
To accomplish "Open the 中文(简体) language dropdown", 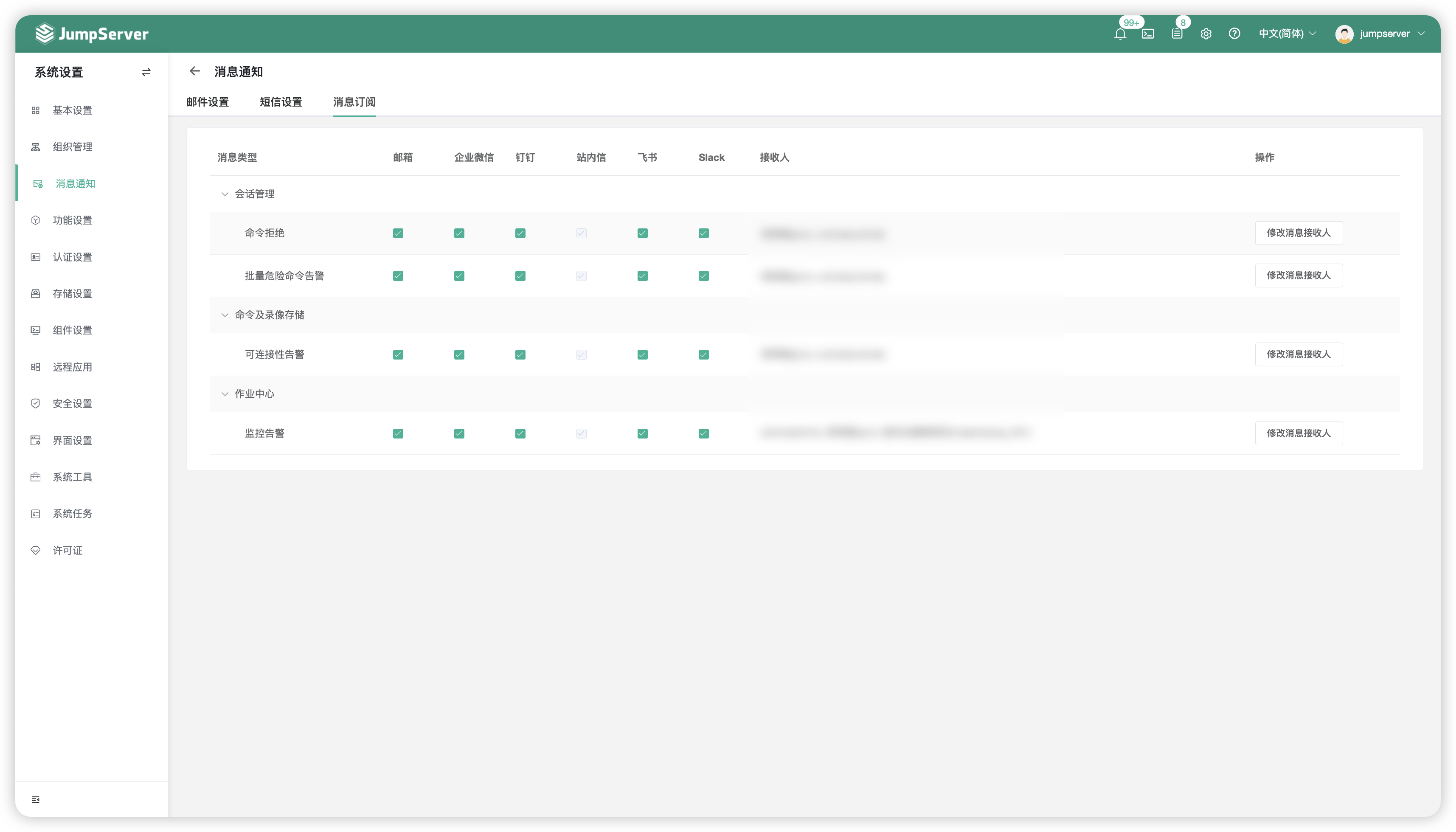I will pos(1287,34).
